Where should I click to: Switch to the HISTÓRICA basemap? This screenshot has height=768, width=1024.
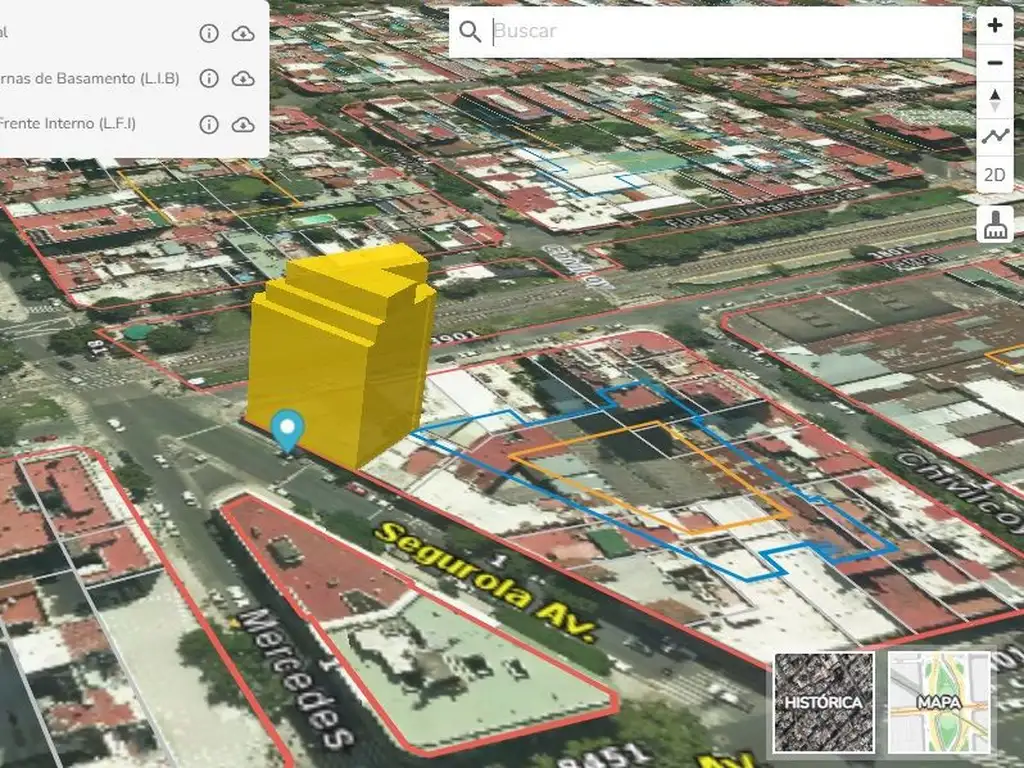[823, 702]
